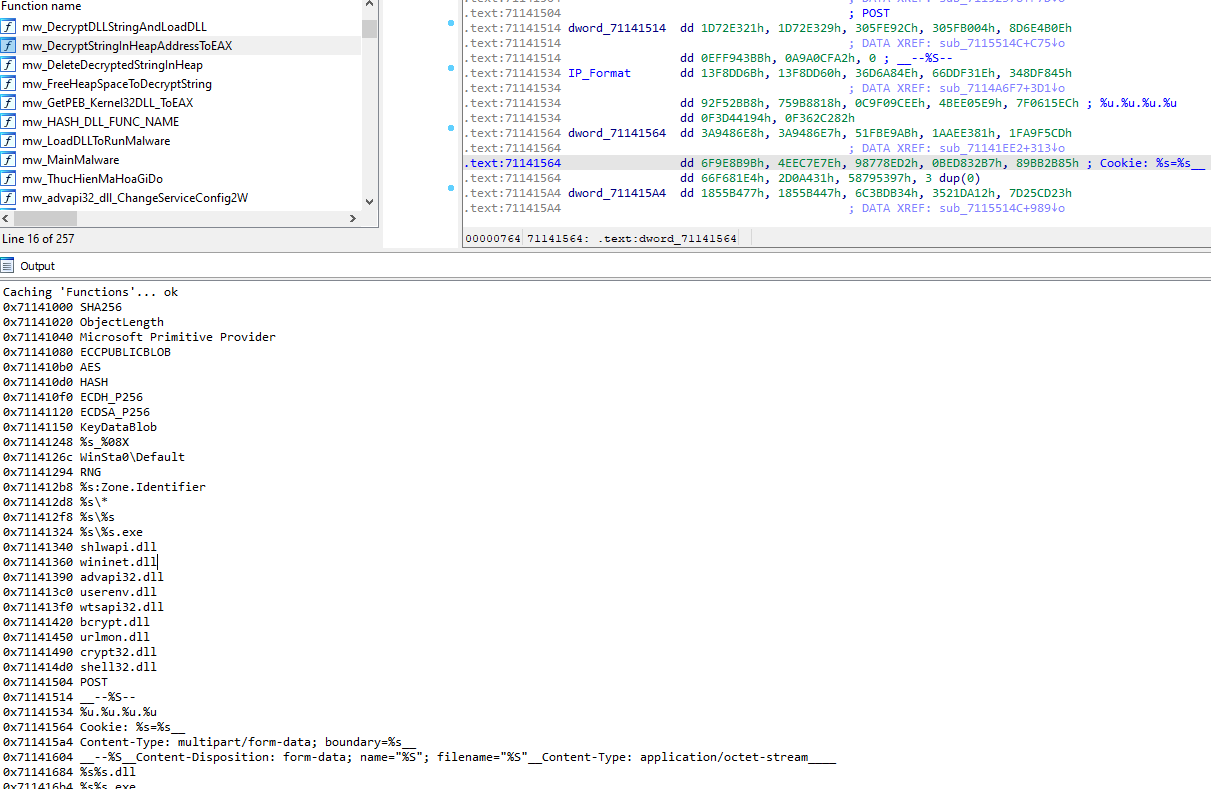Select mw_LoadDLLToRunMalware function

96,141
